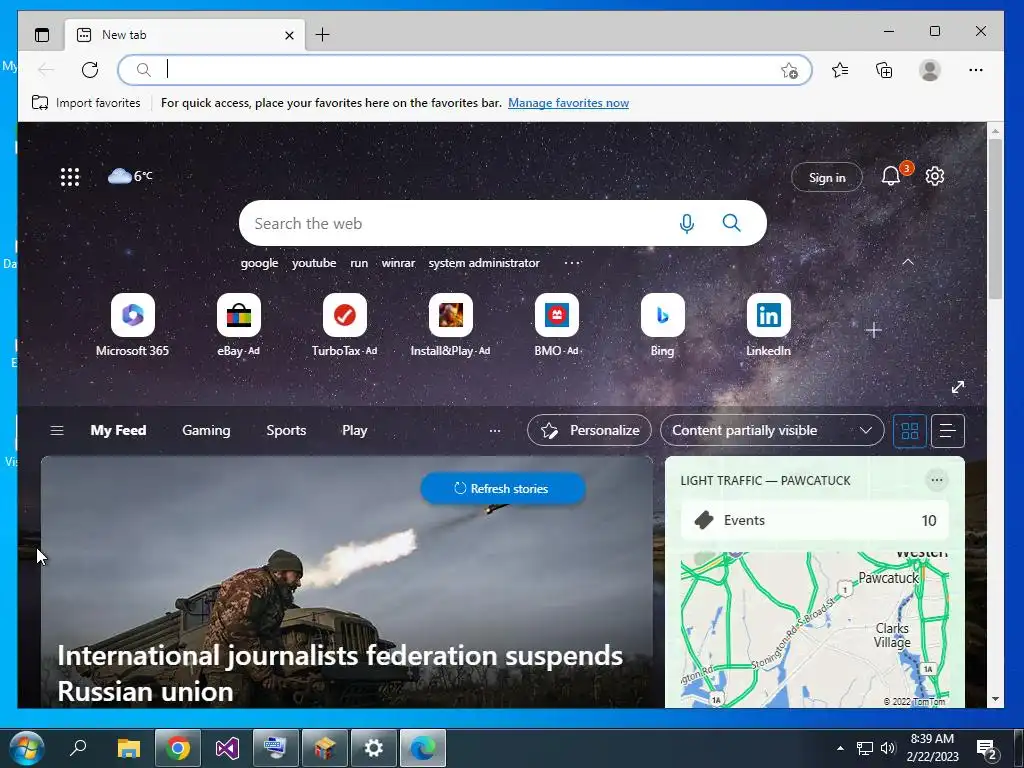Open TurboTax quick link
The image size is (1024, 768).
[345, 325]
